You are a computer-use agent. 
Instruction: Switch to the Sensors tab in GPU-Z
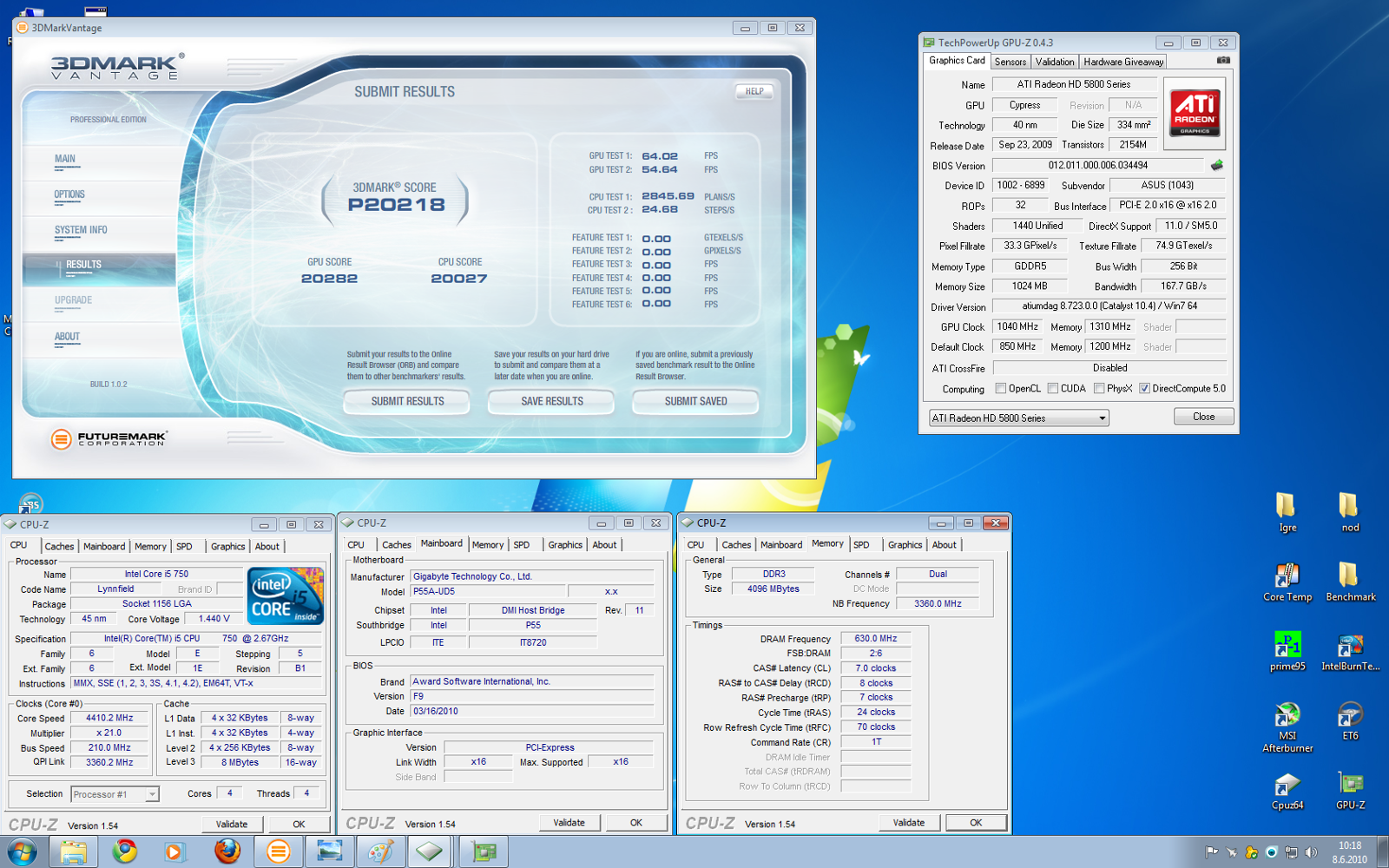pyautogui.click(x=1010, y=62)
